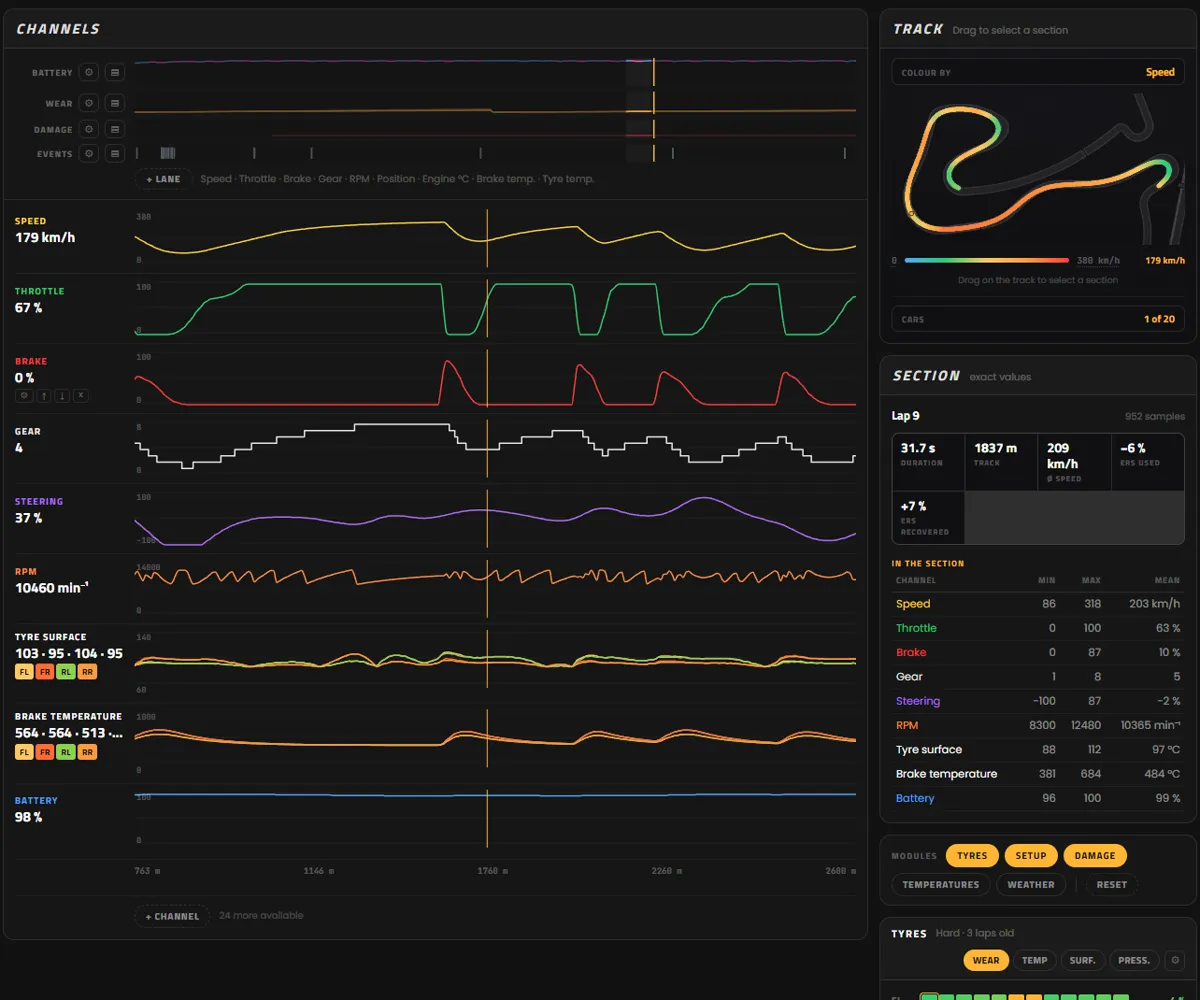The image size is (1200, 1000).
Task: Click Tyre surface row in section table
Action: pos(1038,749)
